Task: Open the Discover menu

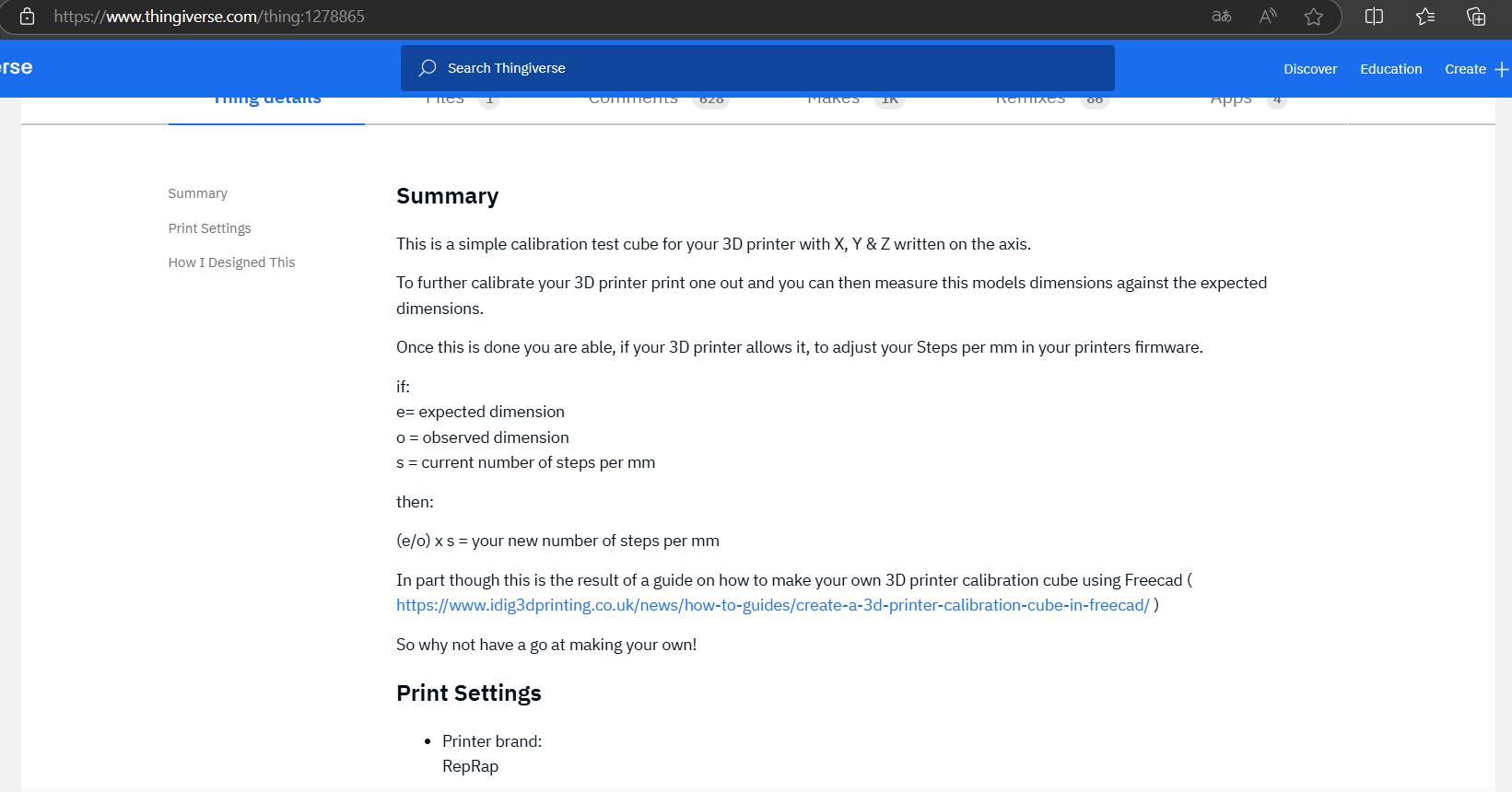Action: click(1310, 69)
